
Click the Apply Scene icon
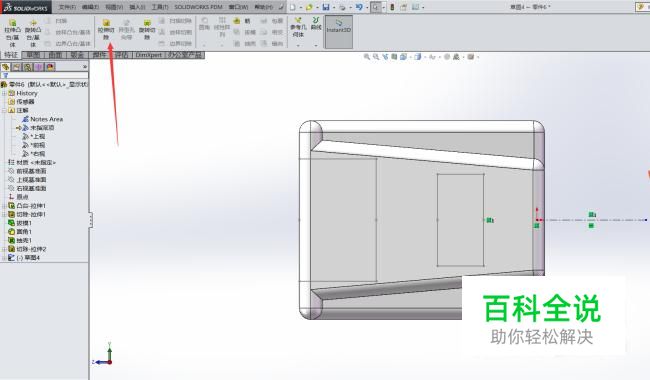click(456, 57)
